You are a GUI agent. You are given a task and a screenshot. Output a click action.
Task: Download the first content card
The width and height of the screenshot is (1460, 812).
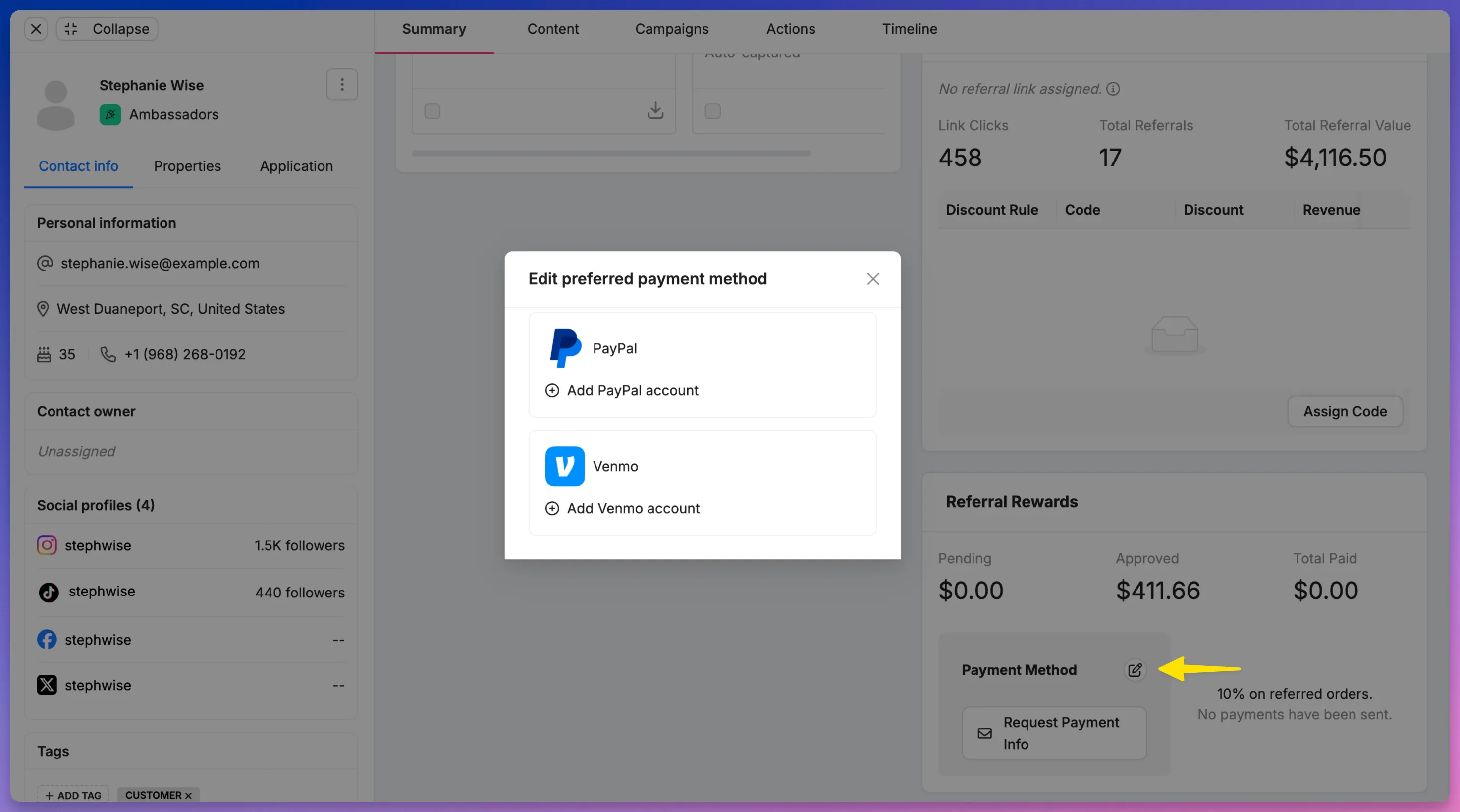[655, 110]
